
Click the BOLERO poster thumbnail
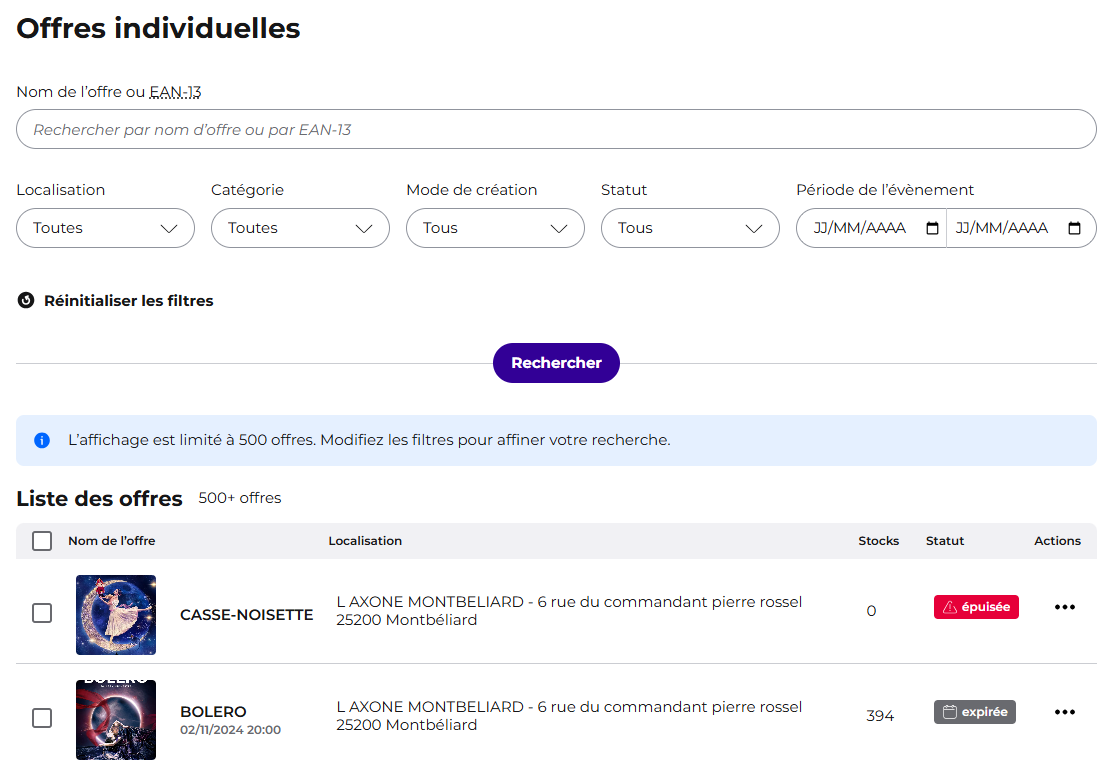tap(116, 720)
